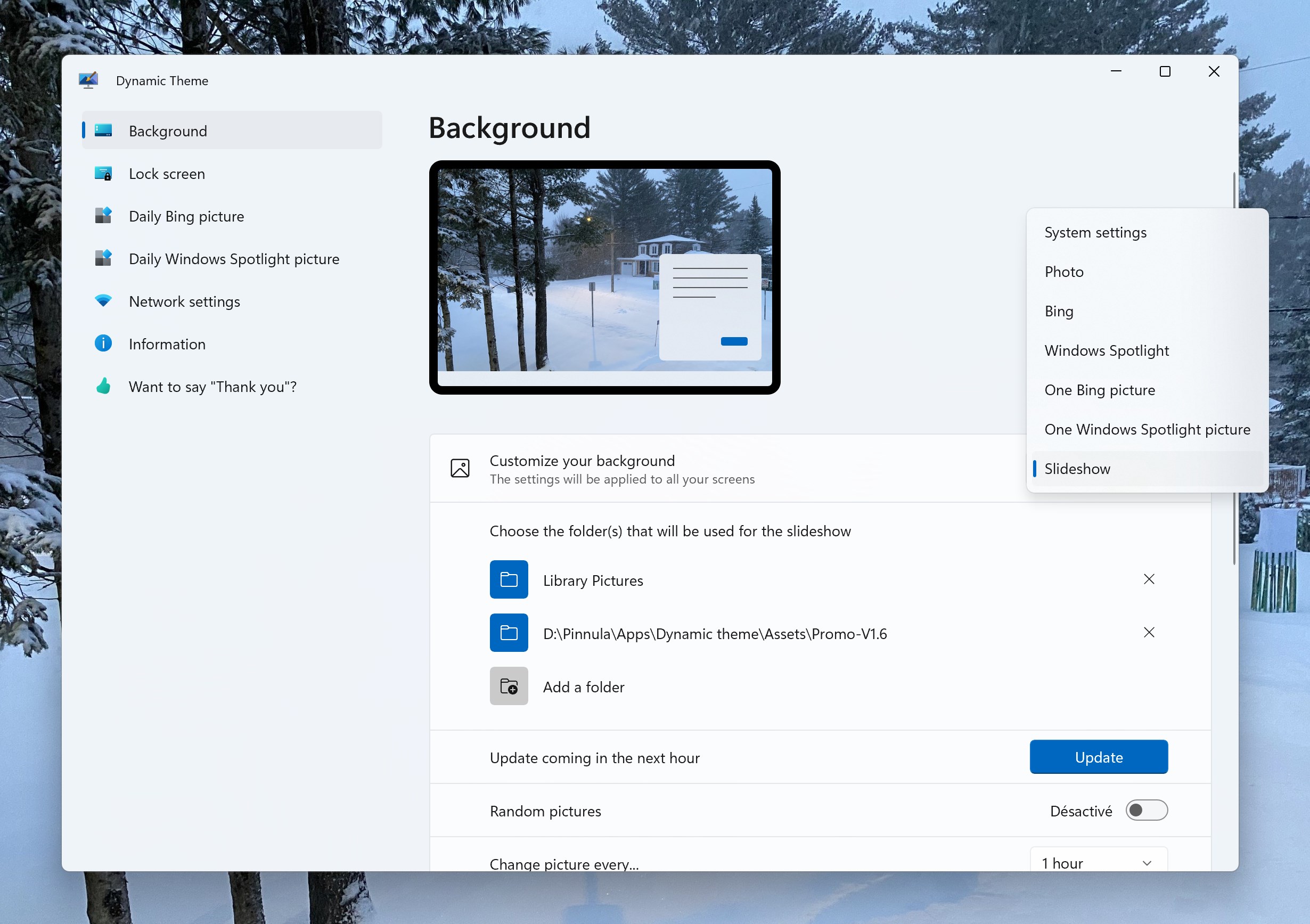Open Daily Bing picture settings
The height and width of the screenshot is (924, 1310).
103,216
